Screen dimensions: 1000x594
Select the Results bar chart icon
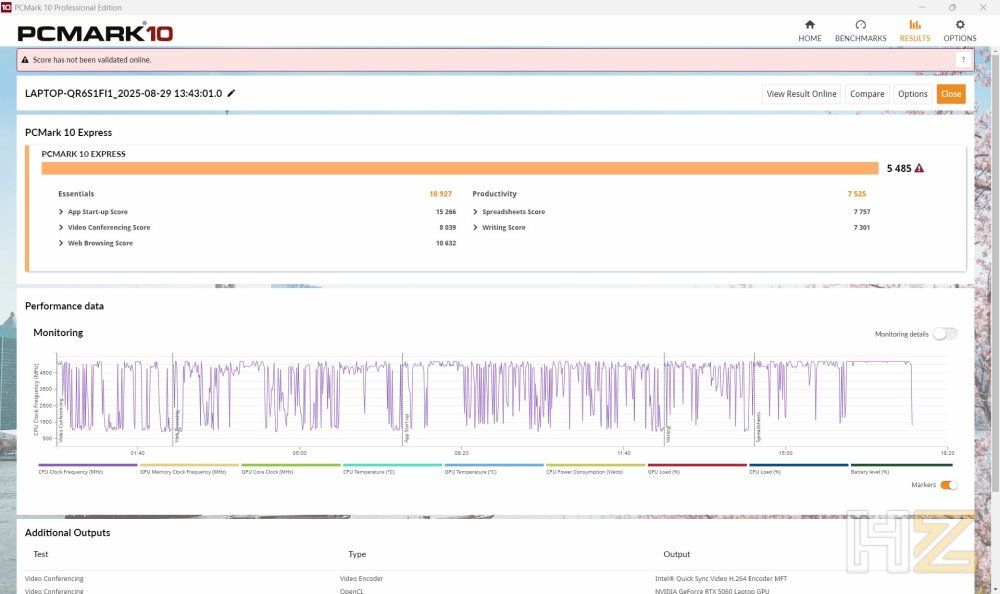point(915,25)
